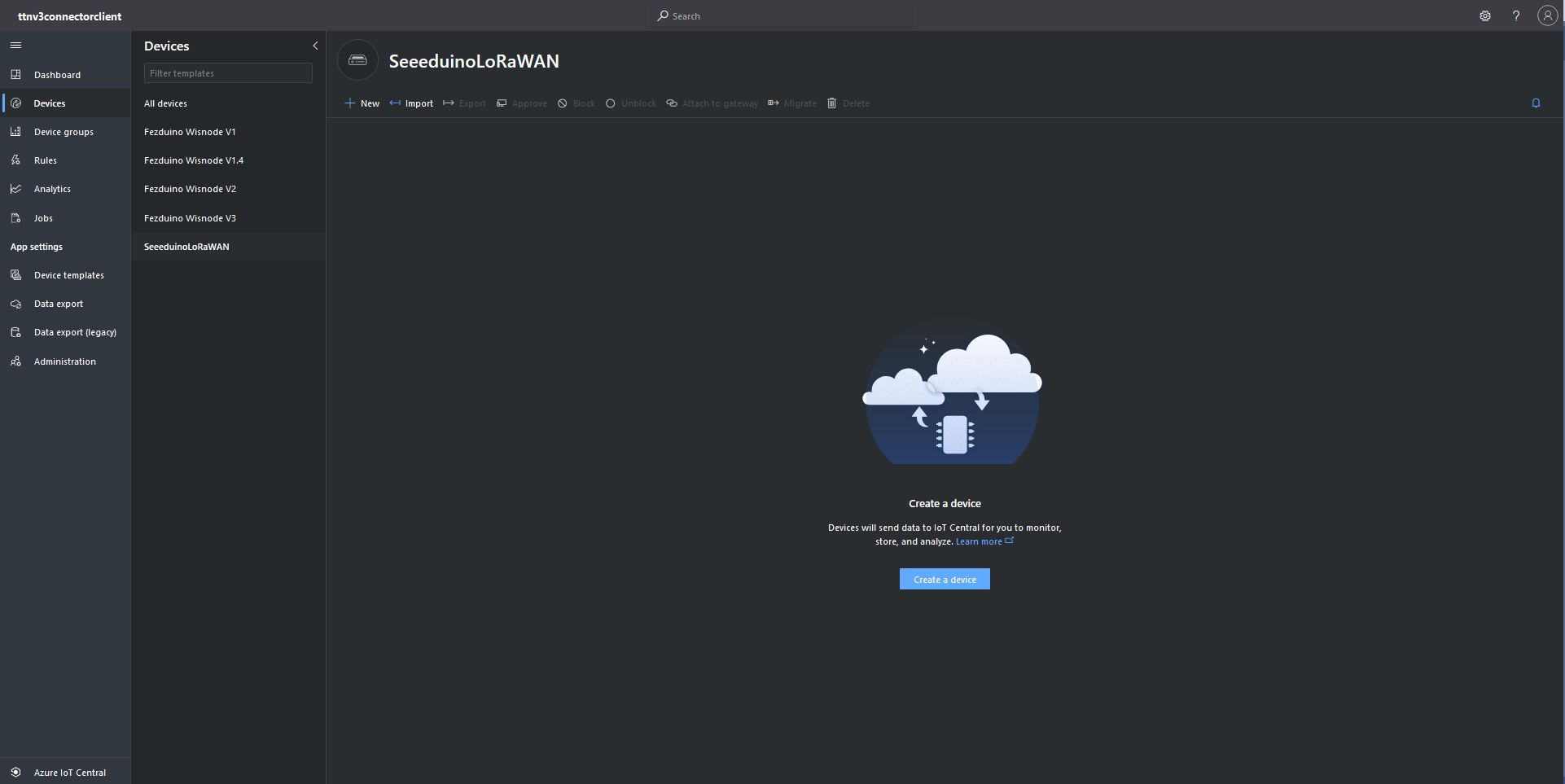Click the top Search box
This screenshot has width=1565, height=784.
(x=782, y=16)
